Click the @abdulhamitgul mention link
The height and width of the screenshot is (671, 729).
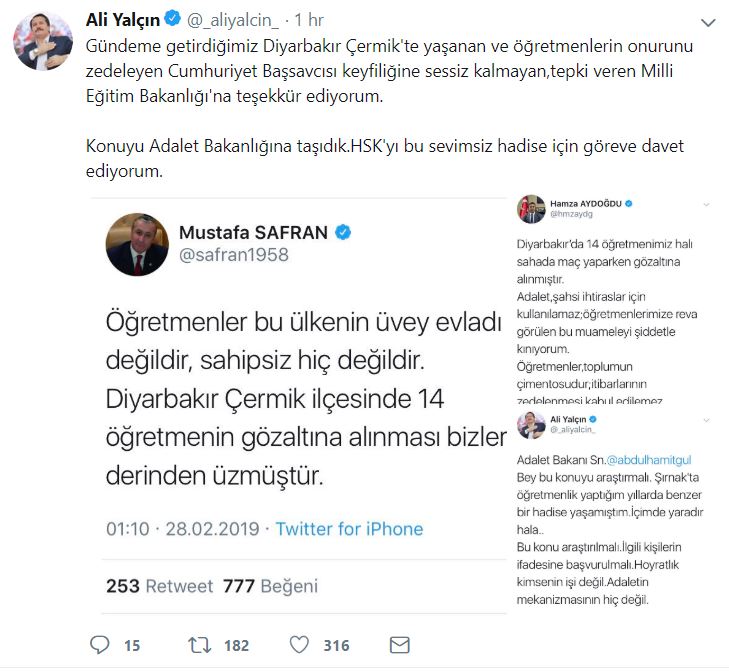[x=649, y=460]
